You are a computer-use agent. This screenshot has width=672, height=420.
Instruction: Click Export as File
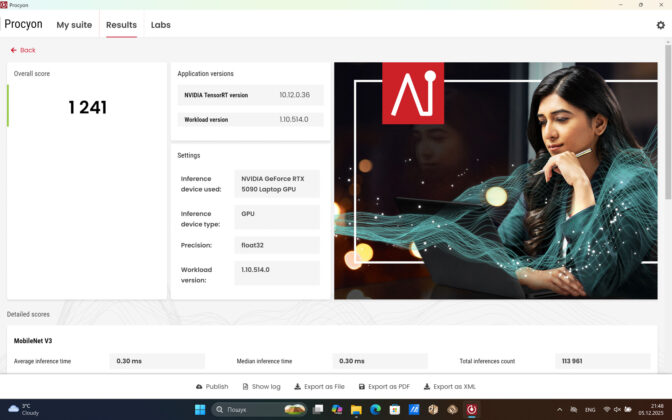(x=319, y=387)
